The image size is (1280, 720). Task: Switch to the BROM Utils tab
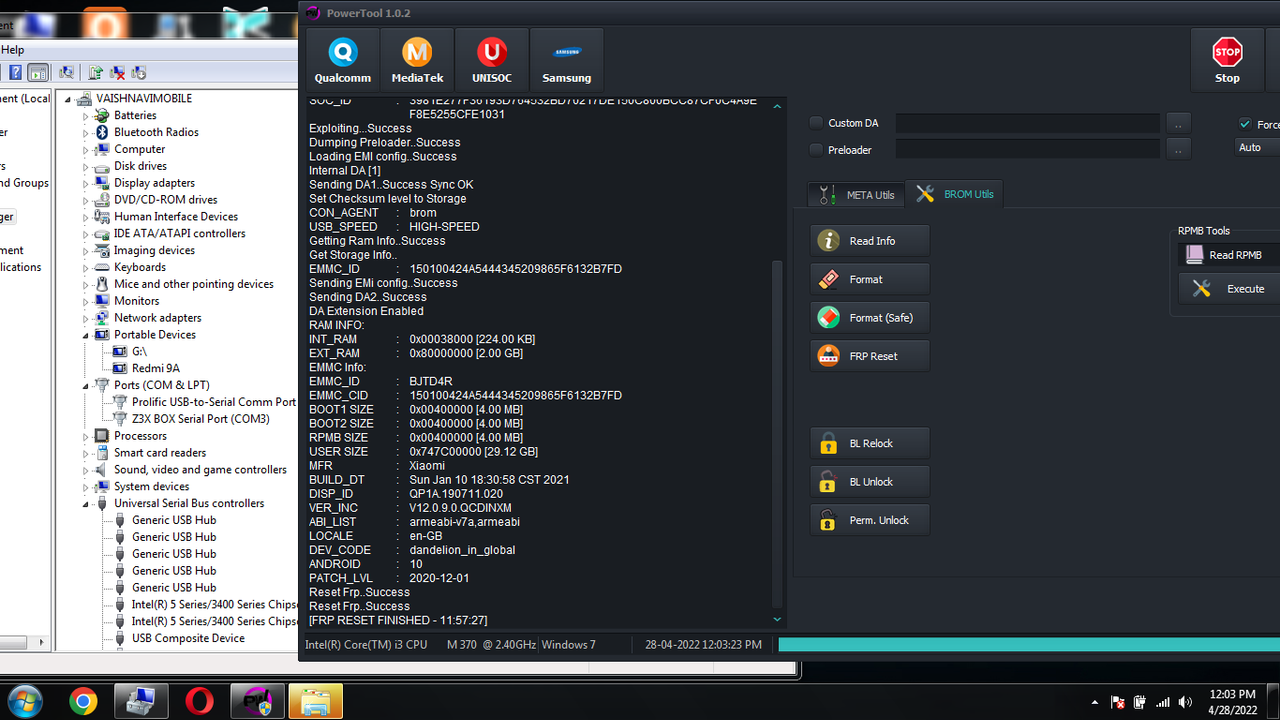[955, 194]
